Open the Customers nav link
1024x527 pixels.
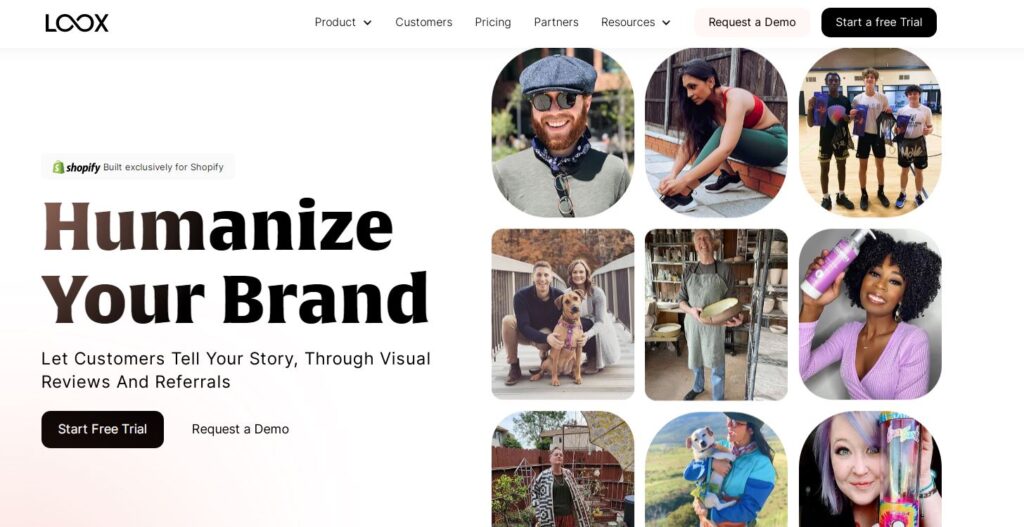point(424,22)
